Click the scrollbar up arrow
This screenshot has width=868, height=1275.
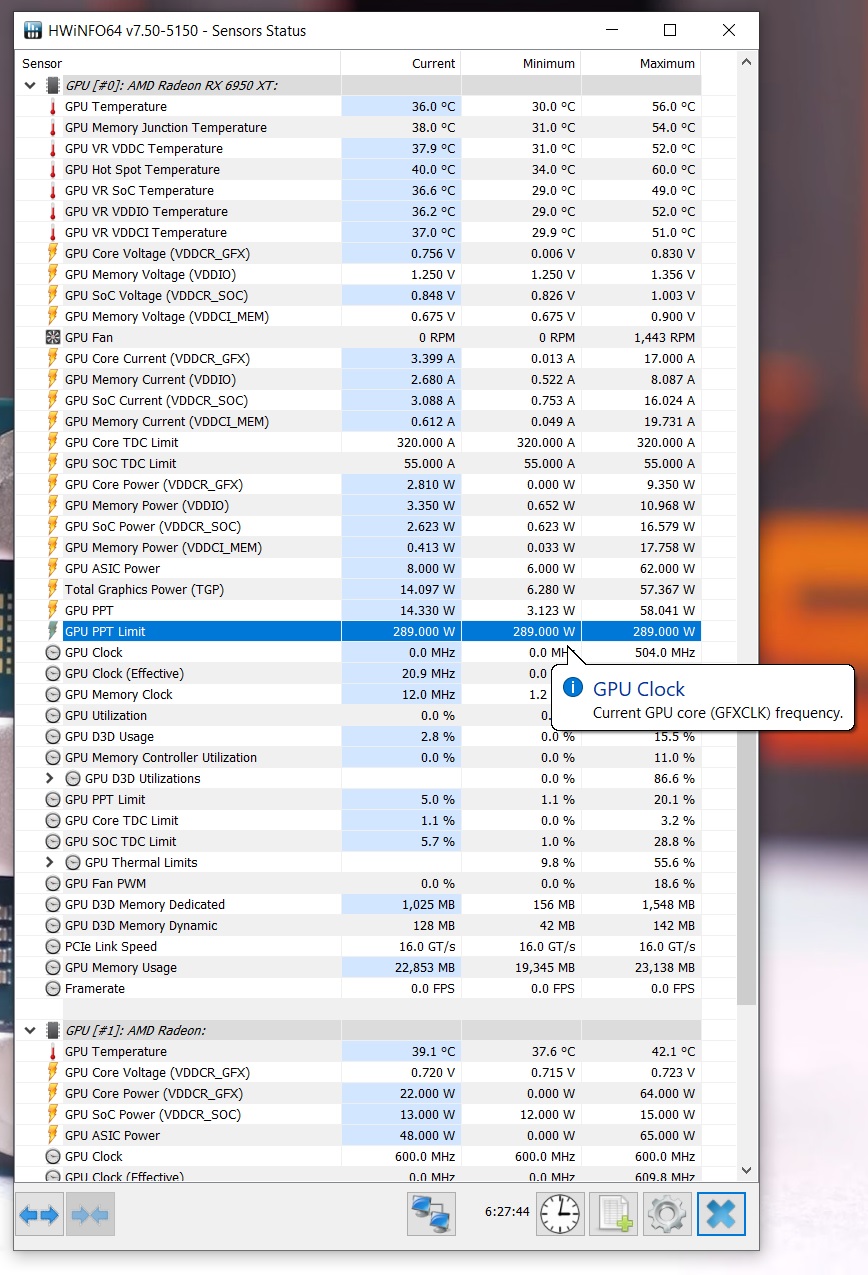coord(747,64)
